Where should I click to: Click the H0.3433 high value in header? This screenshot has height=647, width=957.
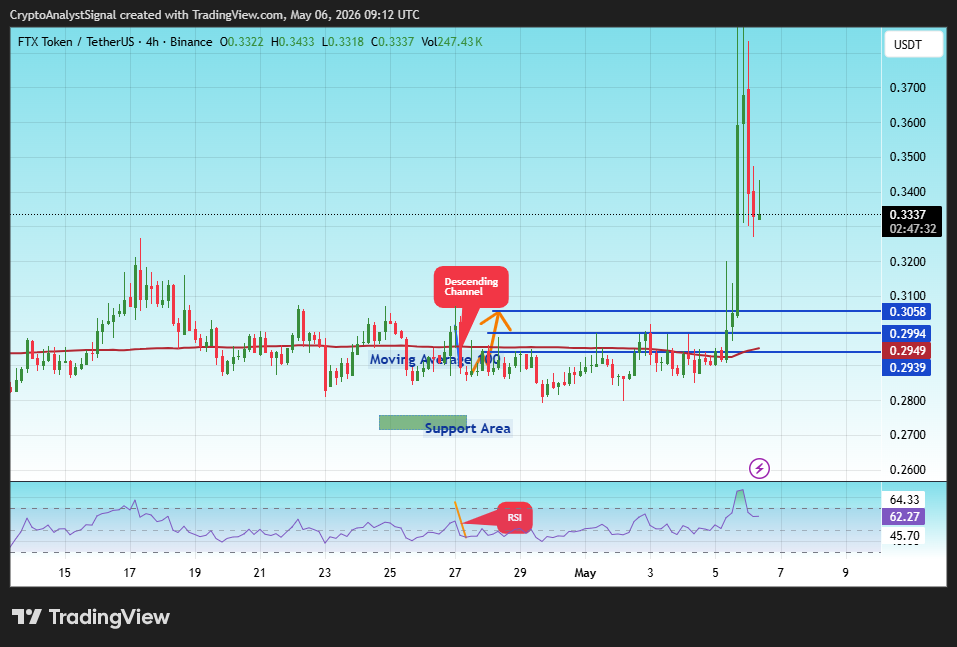(x=292, y=42)
